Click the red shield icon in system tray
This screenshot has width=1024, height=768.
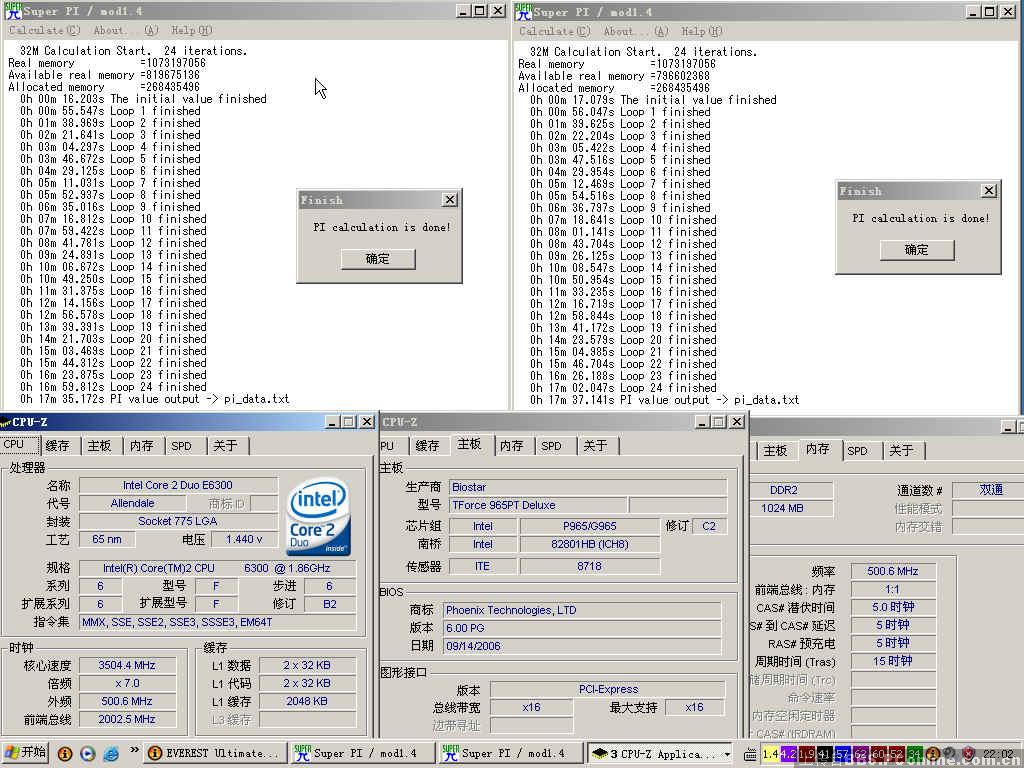click(x=968, y=754)
